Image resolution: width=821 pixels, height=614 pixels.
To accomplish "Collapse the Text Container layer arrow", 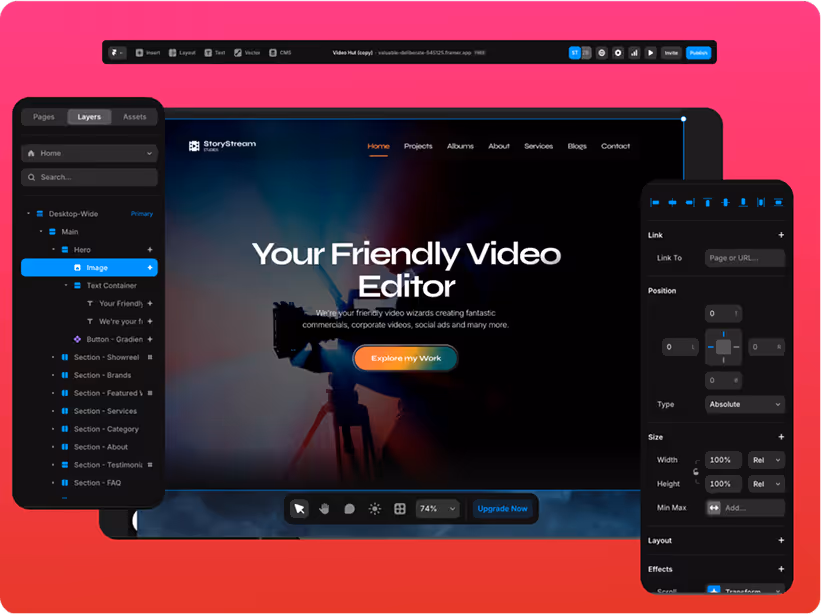I will (66, 285).
